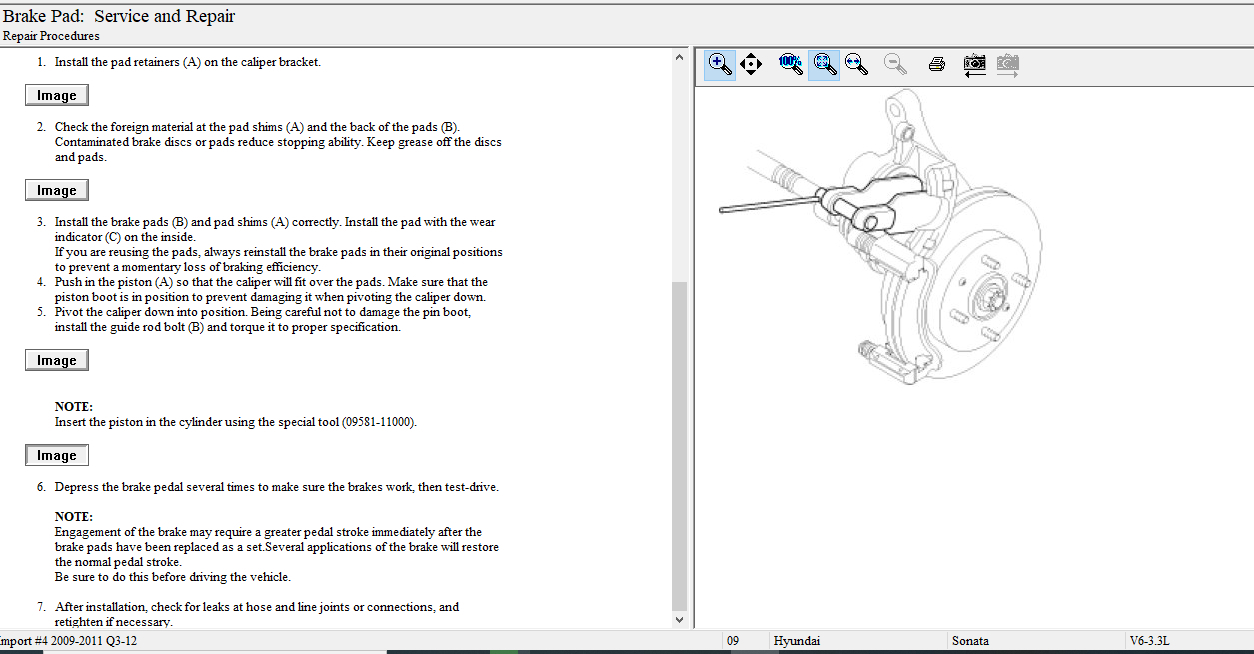Print the brake diagram image
This screenshot has width=1254, height=654.
[937, 65]
